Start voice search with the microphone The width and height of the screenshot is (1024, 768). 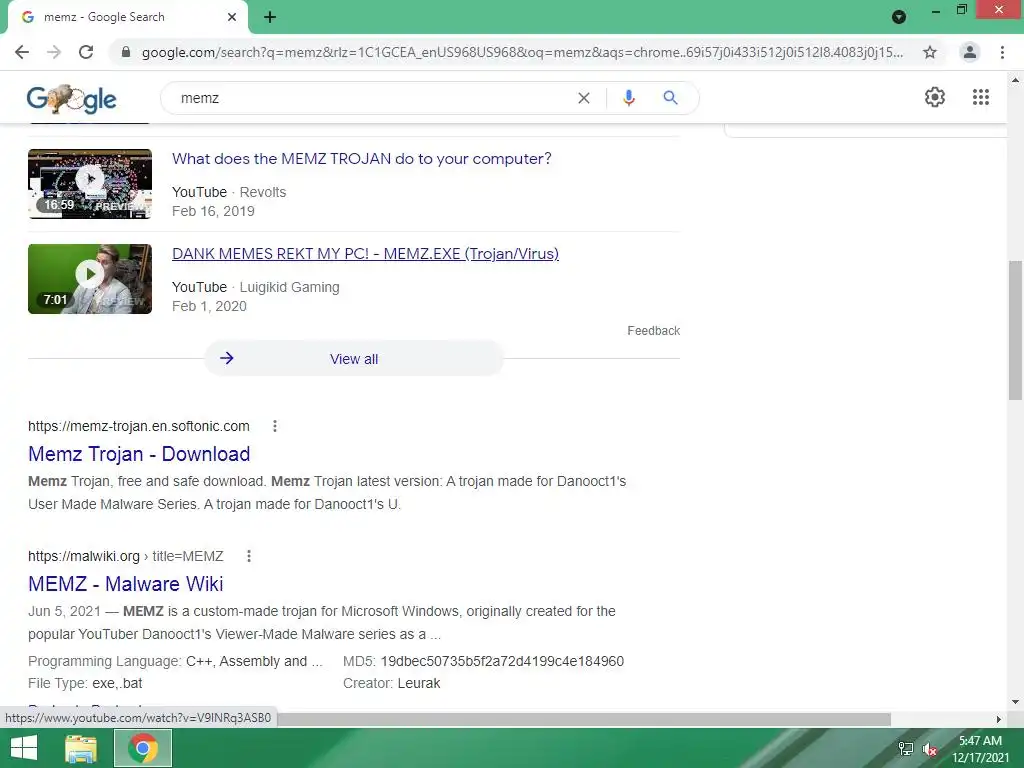tap(628, 98)
